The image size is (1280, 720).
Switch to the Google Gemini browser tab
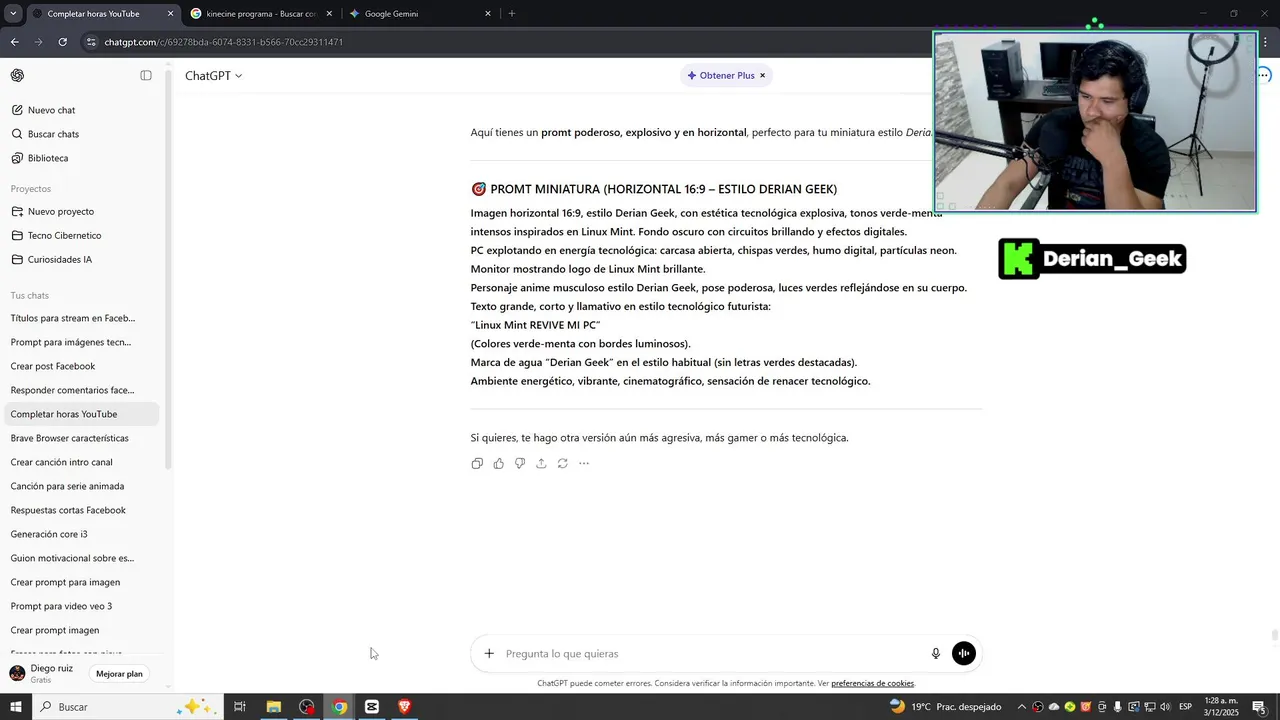point(420,14)
